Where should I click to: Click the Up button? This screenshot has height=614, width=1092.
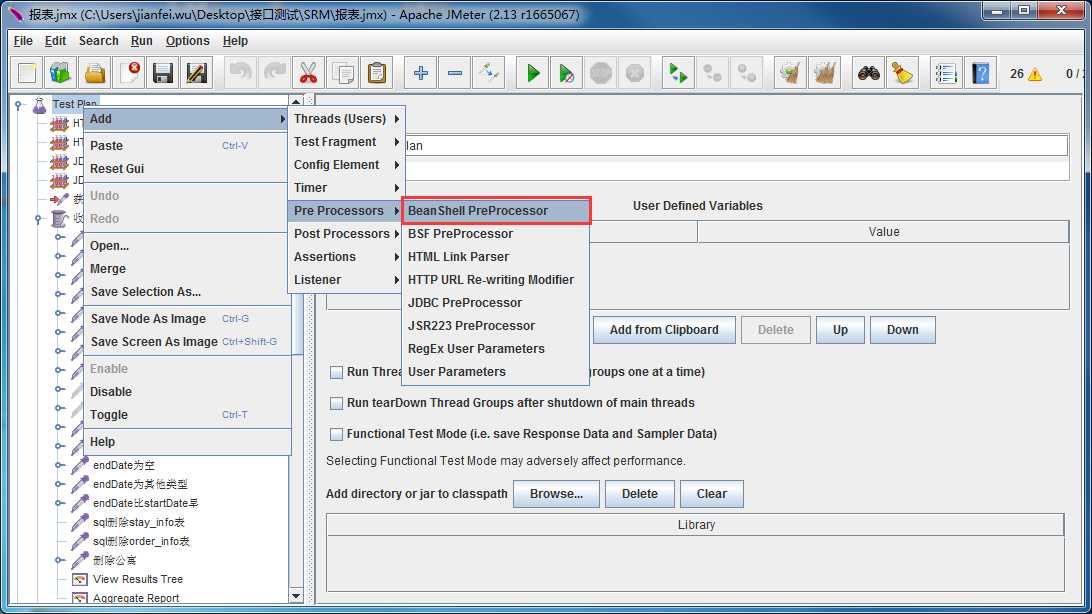point(840,330)
